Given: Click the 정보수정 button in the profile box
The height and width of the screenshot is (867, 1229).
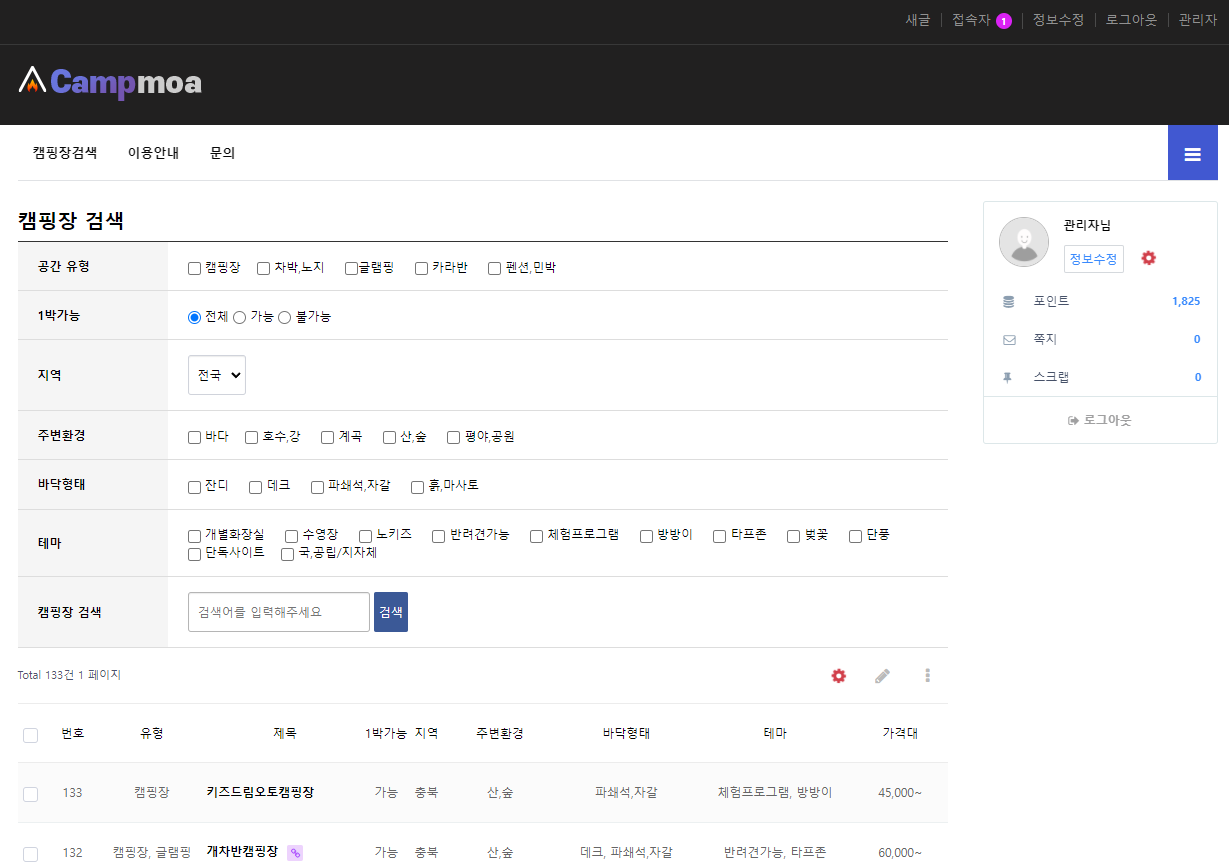Looking at the screenshot, I should coord(1093,259).
